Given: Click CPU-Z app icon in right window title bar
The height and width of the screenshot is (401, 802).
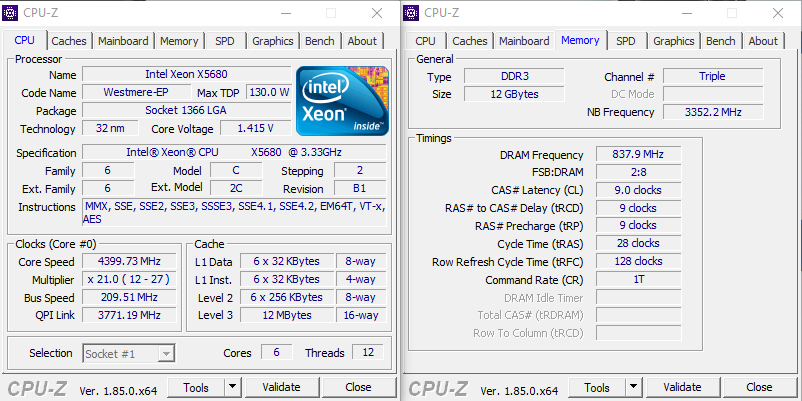Looking at the screenshot, I should 412,13.
